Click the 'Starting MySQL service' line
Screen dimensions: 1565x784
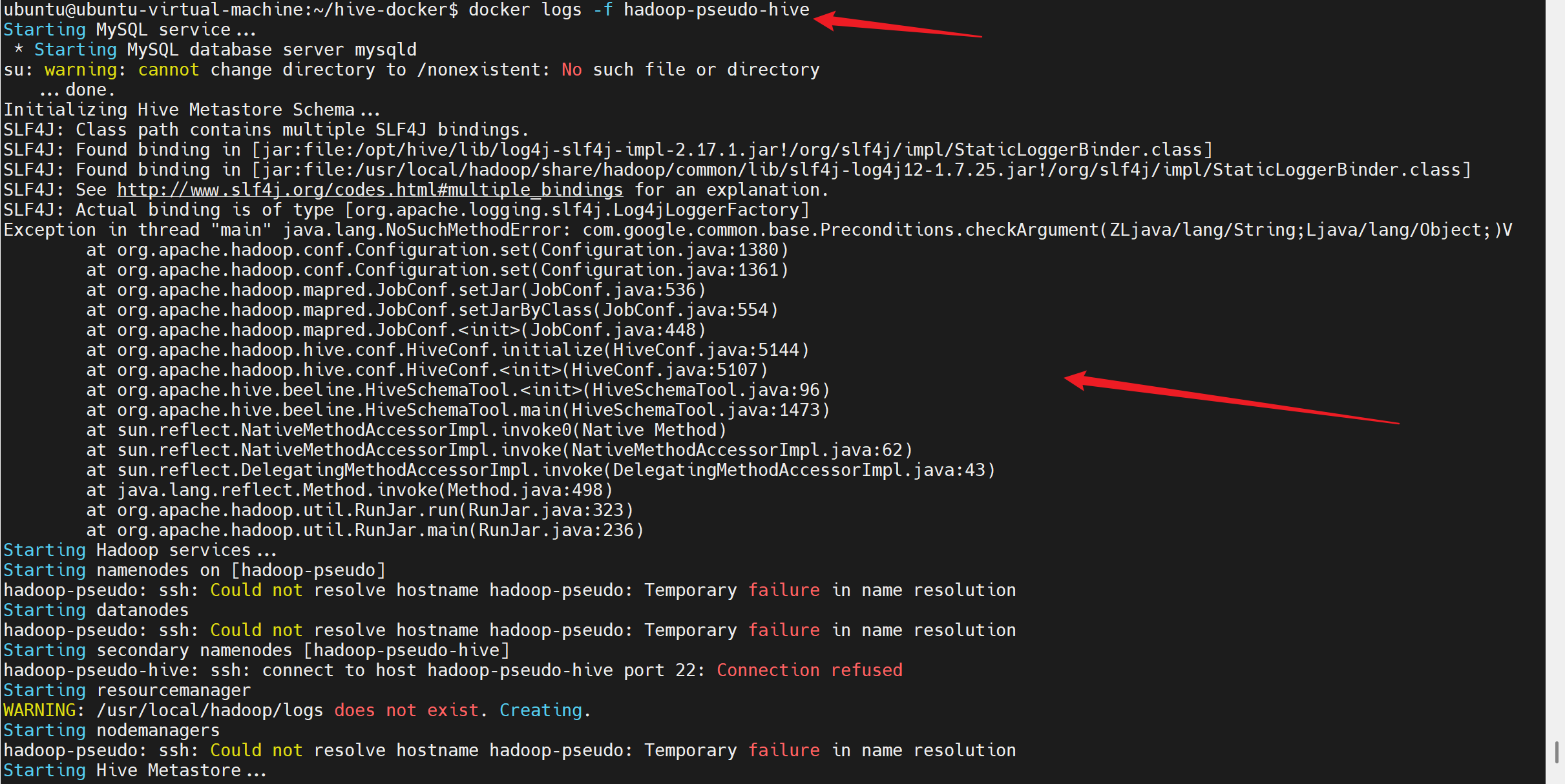(130, 30)
